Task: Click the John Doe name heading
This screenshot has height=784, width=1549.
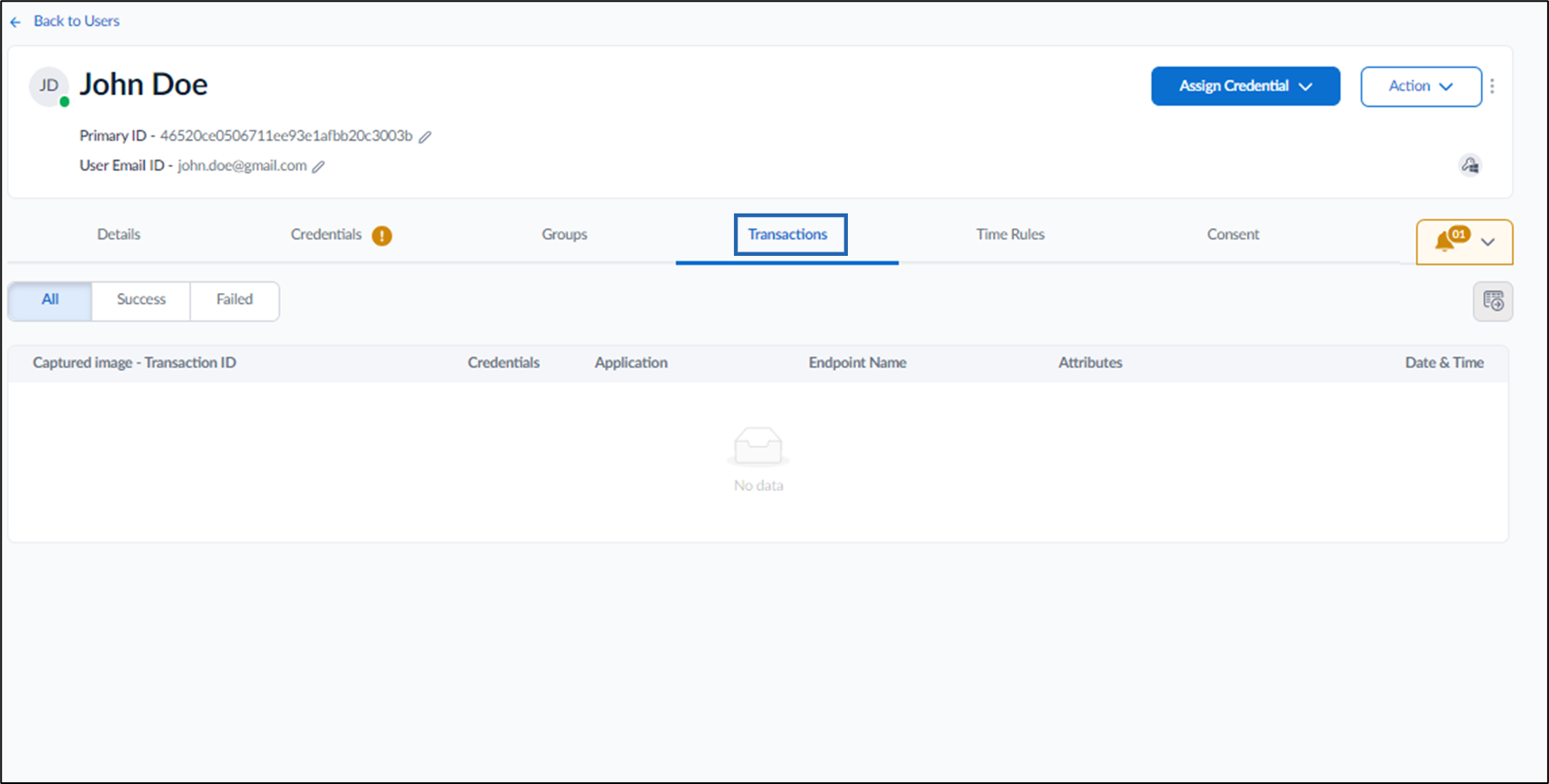Action: 143,85
